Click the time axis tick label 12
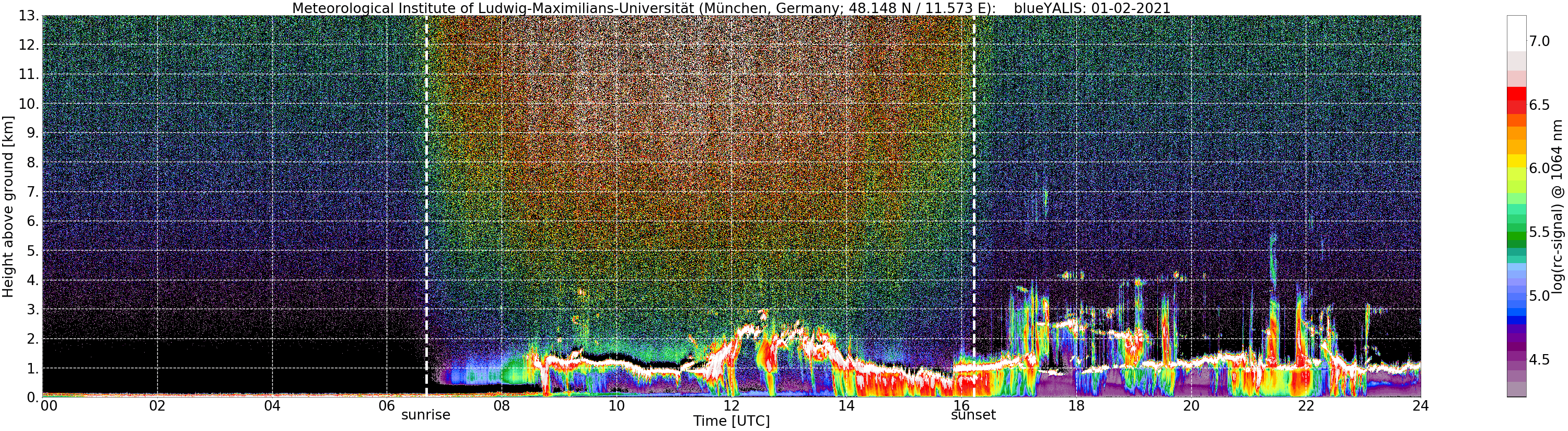The width and height of the screenshot is (1568, 431). pyautogui.click(x=731, y=405)
